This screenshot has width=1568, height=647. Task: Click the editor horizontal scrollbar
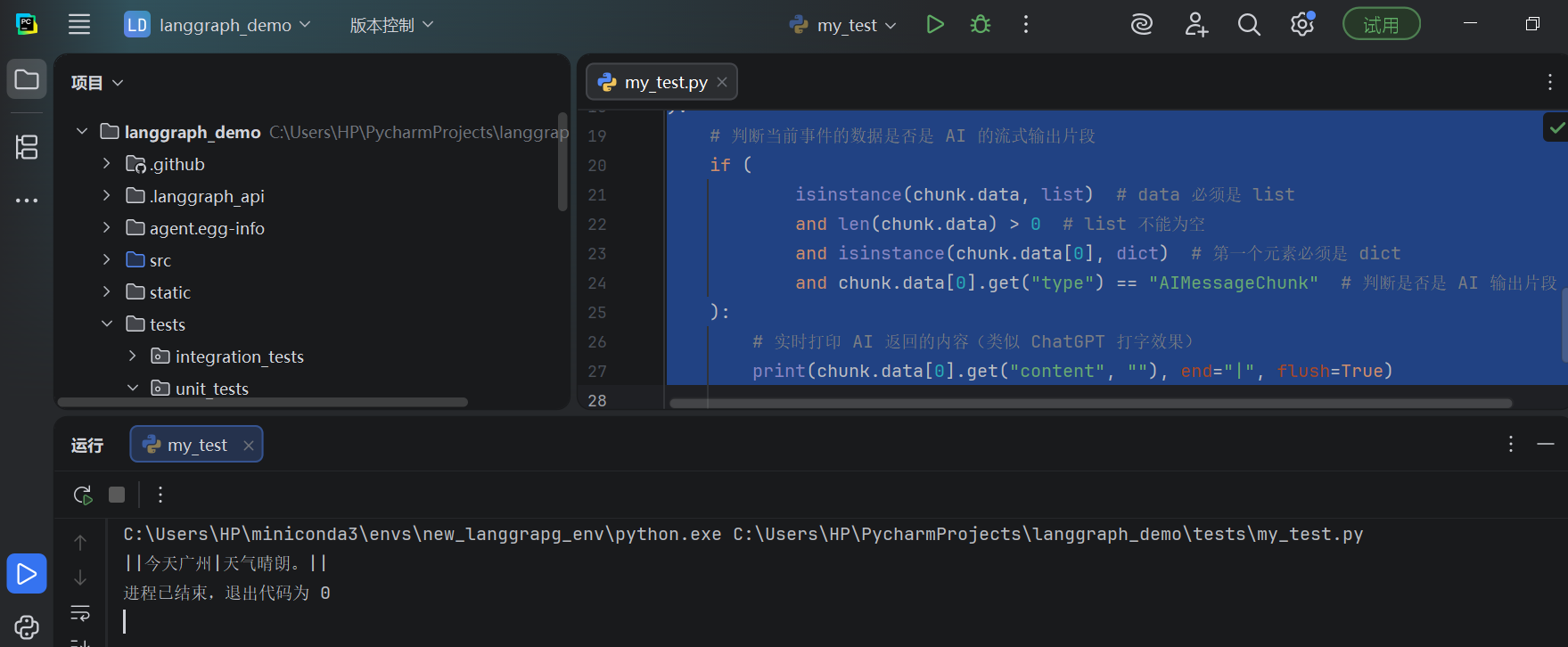(1090, 404)
